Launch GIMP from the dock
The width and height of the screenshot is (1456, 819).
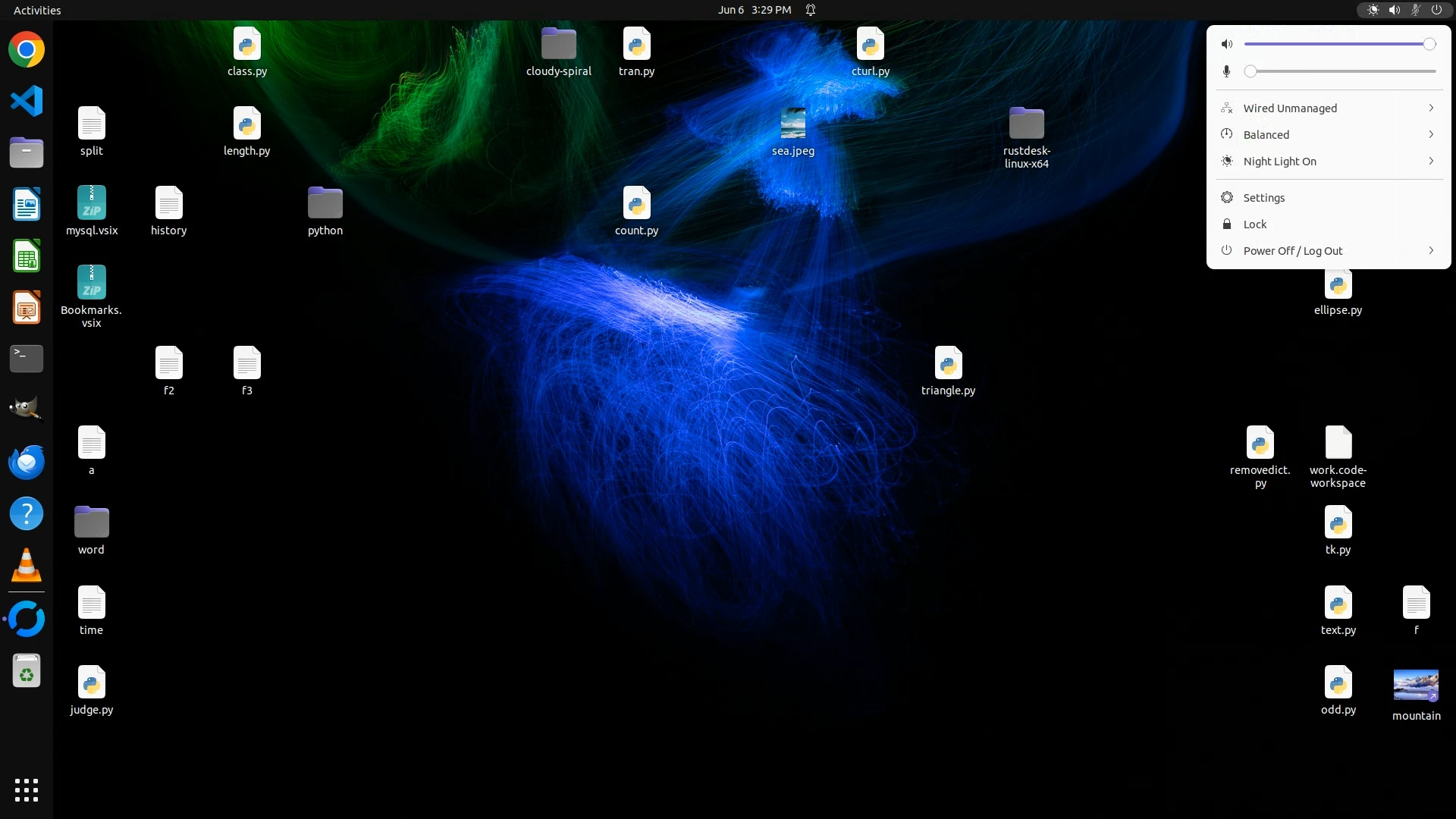click(x=27, y=409)
